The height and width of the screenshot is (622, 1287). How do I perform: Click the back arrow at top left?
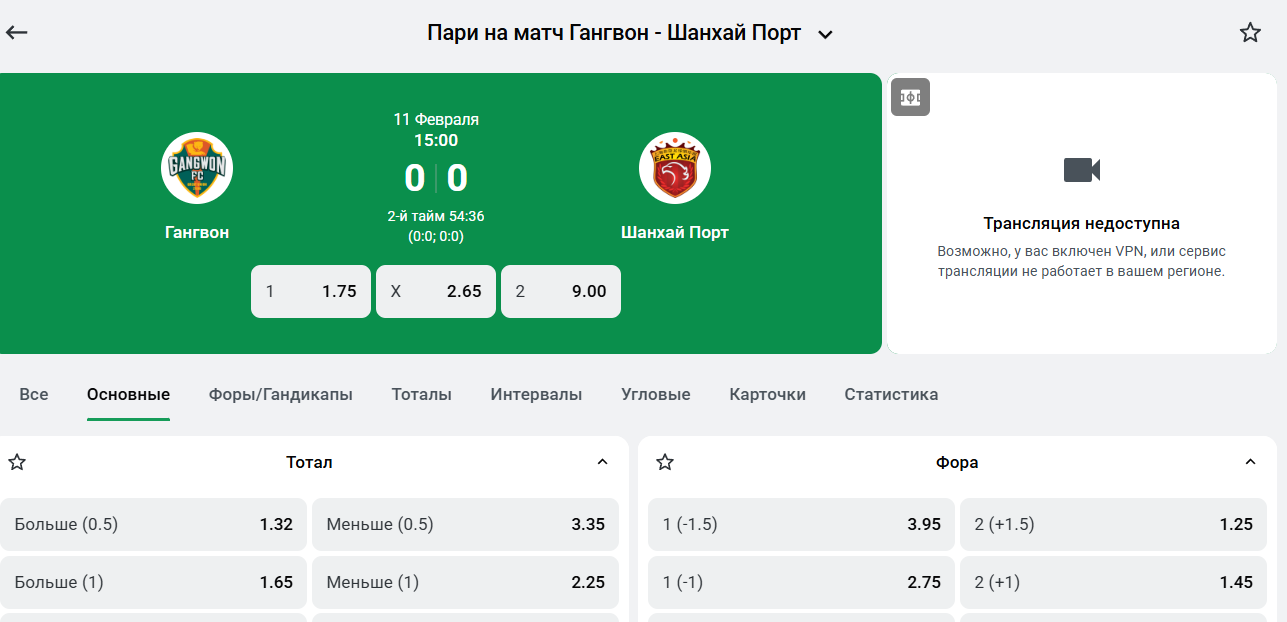coord(16,31)
